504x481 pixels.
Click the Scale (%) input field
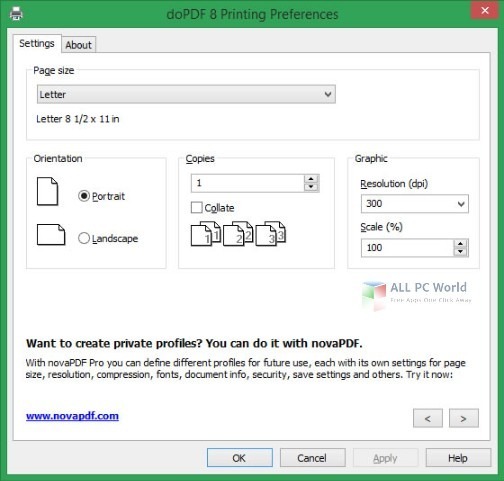[407, 248]
